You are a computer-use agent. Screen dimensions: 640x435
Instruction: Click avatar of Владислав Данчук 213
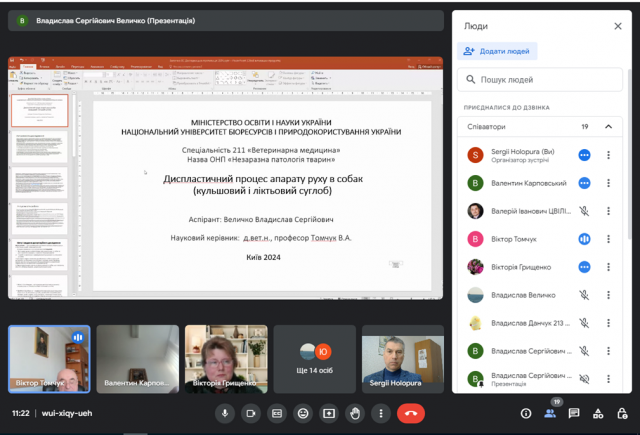[x=475, y=323]
